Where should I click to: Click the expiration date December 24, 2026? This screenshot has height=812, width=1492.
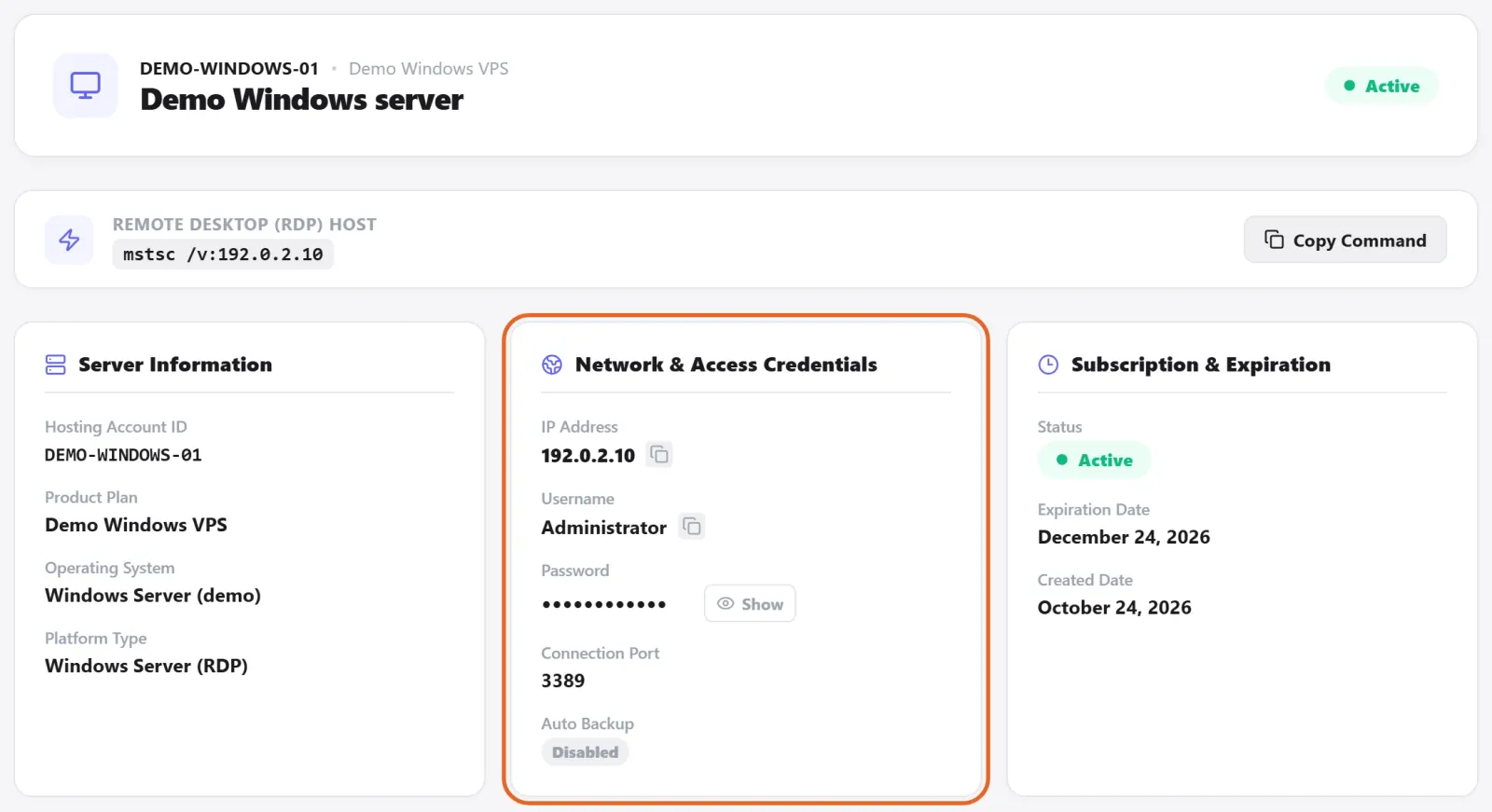[x=1124, y=537]
